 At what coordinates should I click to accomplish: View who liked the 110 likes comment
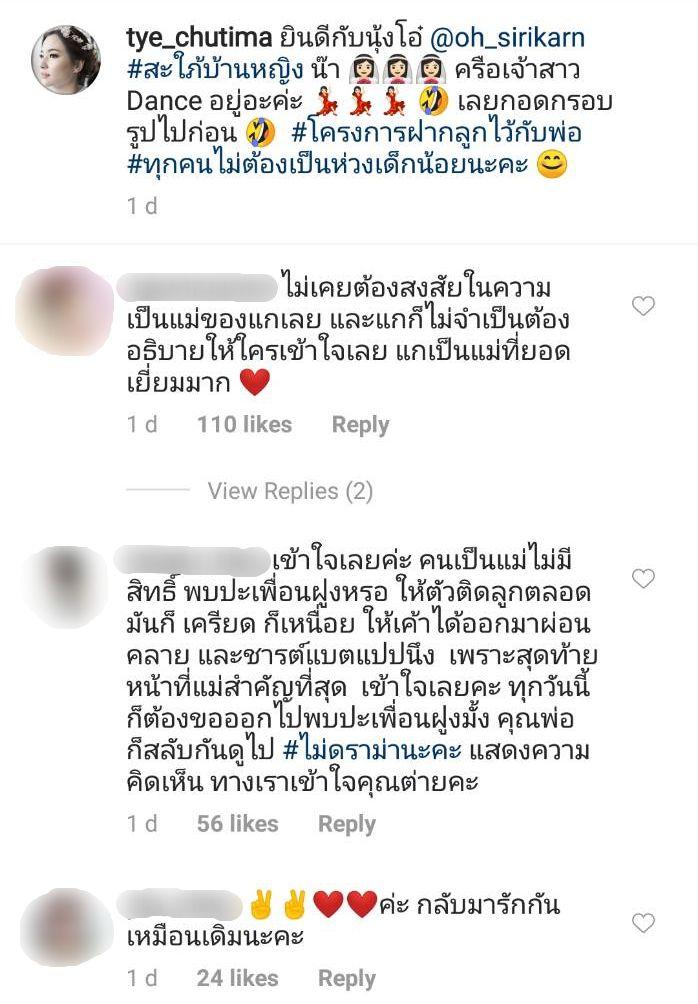click(x=244, y=425)
